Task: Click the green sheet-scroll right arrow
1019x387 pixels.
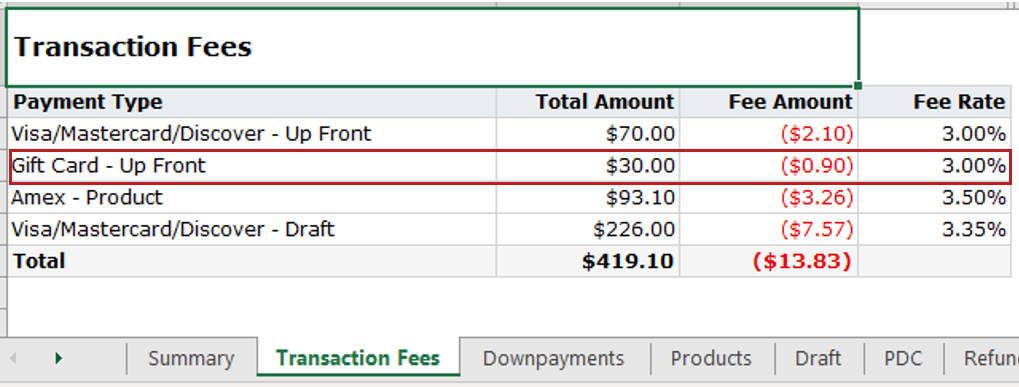Action: tap(59, 358)
